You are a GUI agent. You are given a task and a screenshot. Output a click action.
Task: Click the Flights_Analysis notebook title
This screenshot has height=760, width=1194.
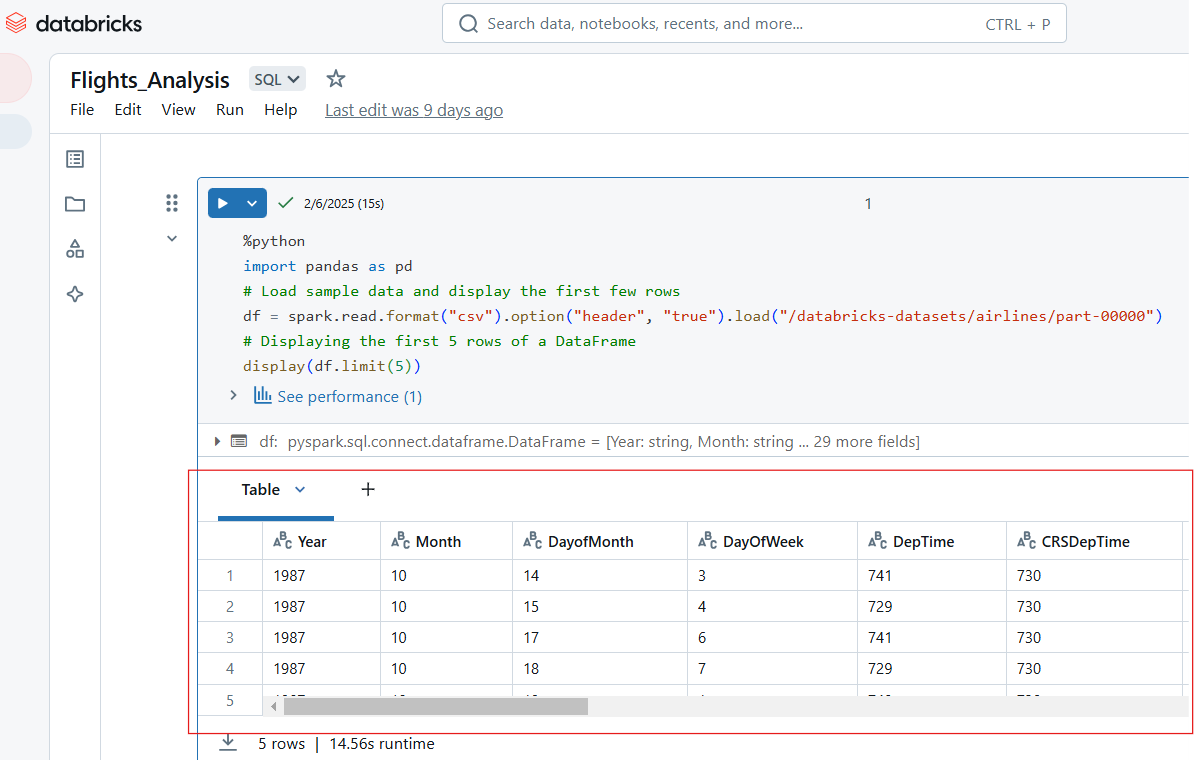click(x=149, y=80)
